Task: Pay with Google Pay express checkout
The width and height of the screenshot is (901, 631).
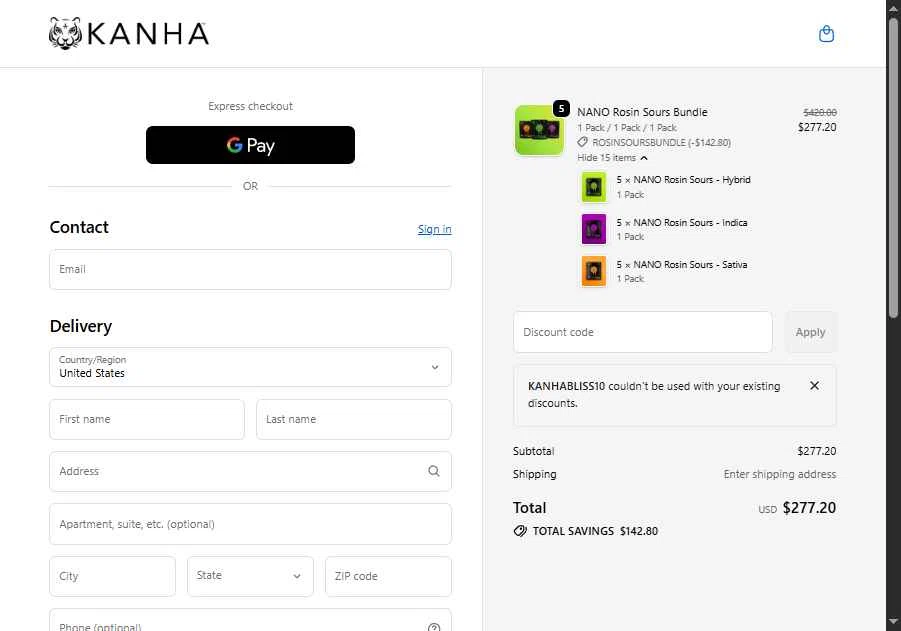Action: [250, 145]
